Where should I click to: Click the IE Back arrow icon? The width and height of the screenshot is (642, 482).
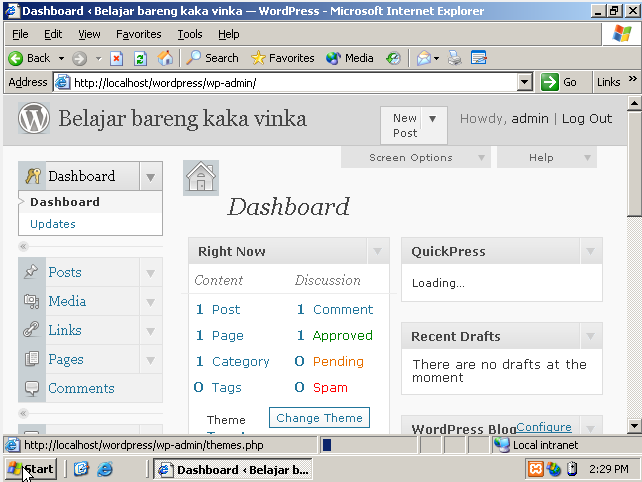tap(16, 59)
